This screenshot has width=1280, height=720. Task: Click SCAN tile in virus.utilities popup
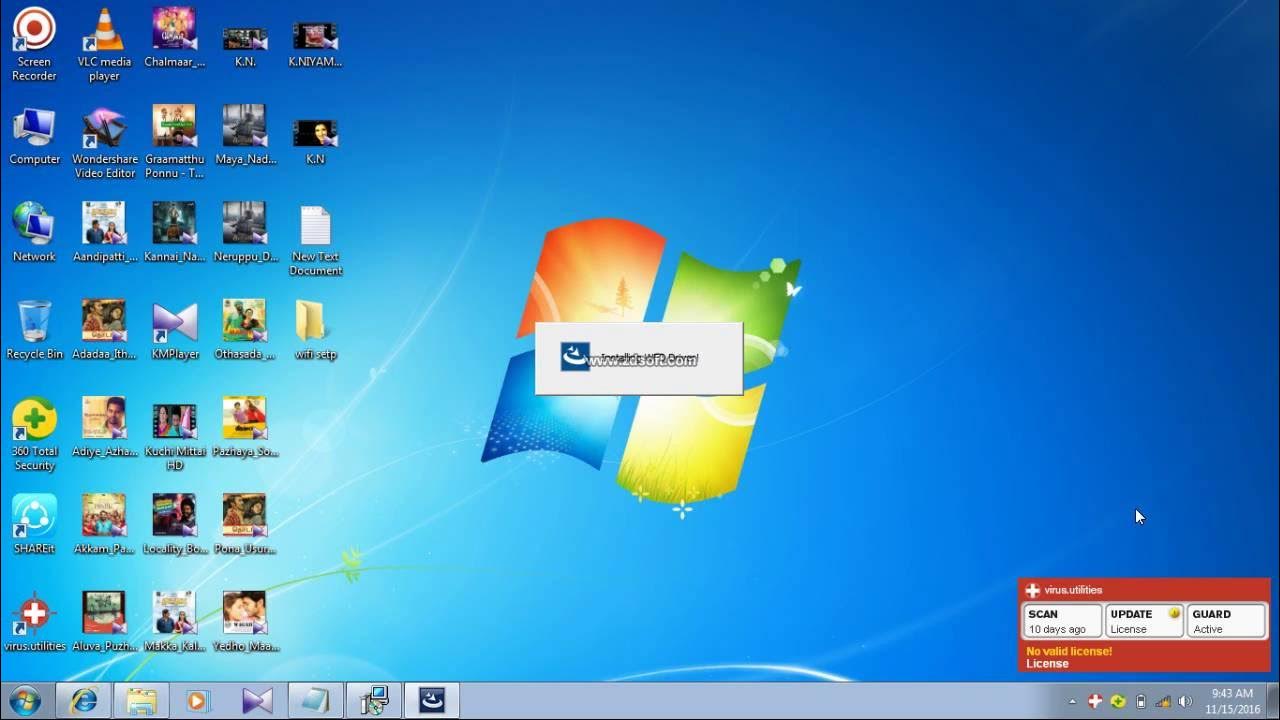[1062, 621]
